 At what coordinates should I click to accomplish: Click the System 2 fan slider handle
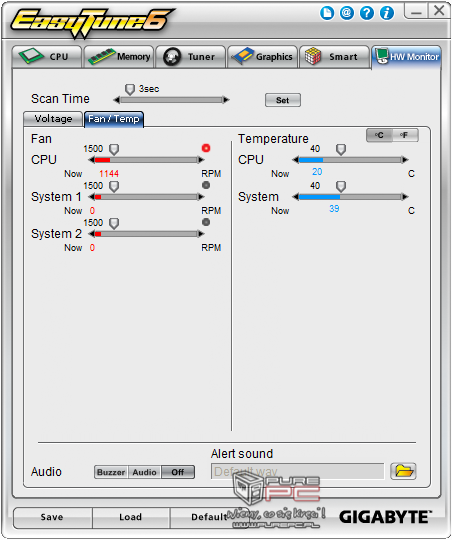coord(114,224)
